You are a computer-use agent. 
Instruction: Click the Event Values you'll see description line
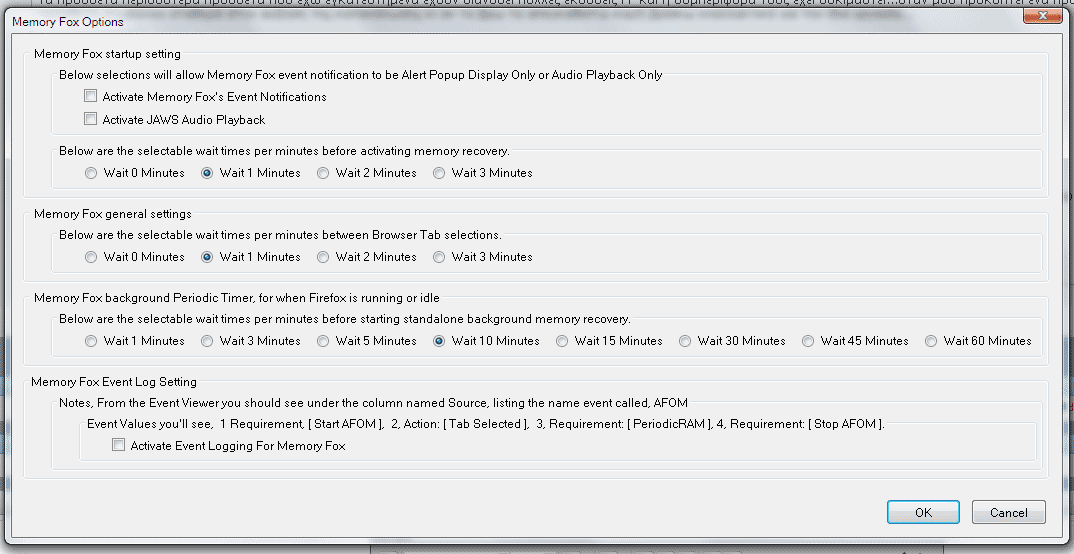pyautogui.click(x=486, y=425)
